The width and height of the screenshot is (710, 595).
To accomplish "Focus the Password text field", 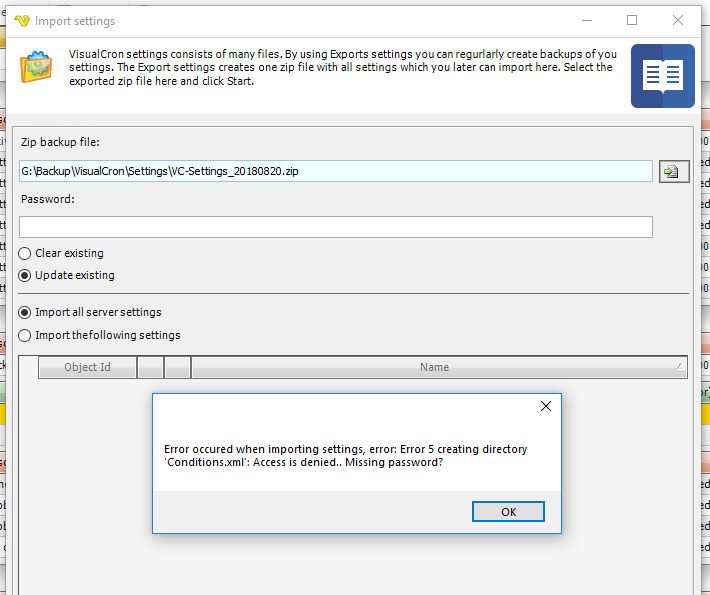I will coord(335,227).
